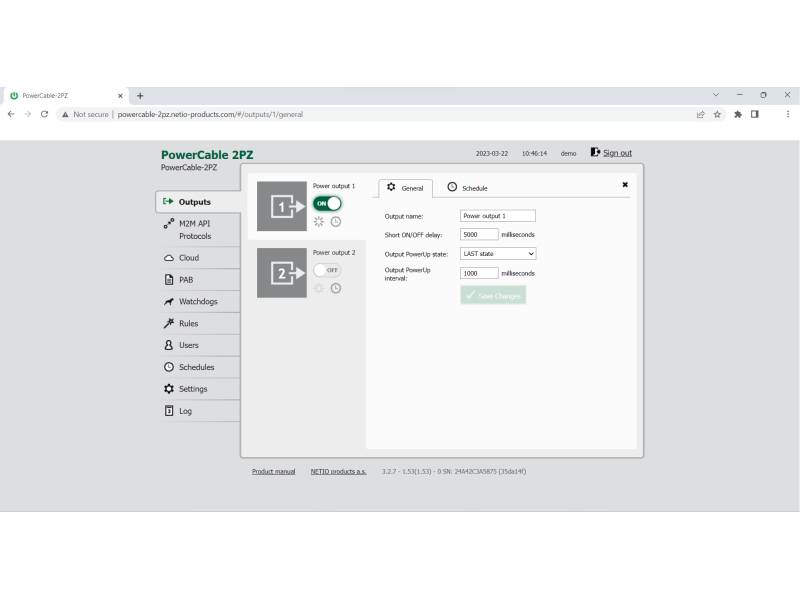The height and width of the screenshot is (600, 800).
Task: Click the date 2023-03-22 text
Action: (492, 153)
